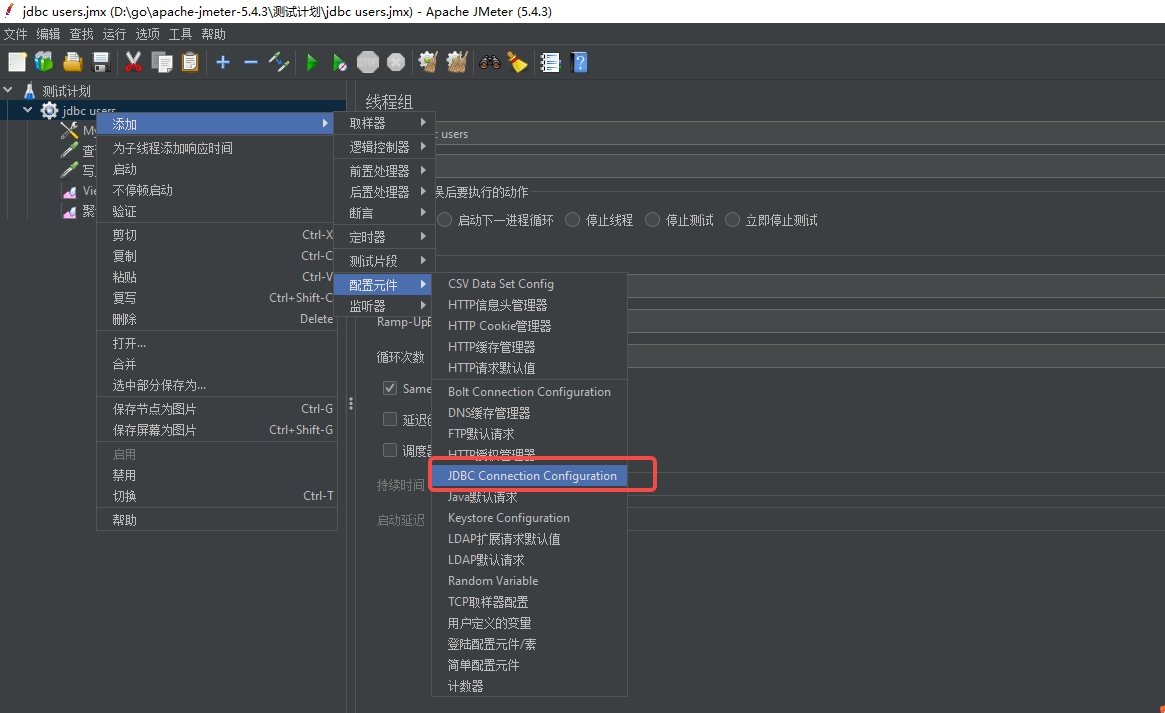Click the grey Stop sign icon

point(368,62)
